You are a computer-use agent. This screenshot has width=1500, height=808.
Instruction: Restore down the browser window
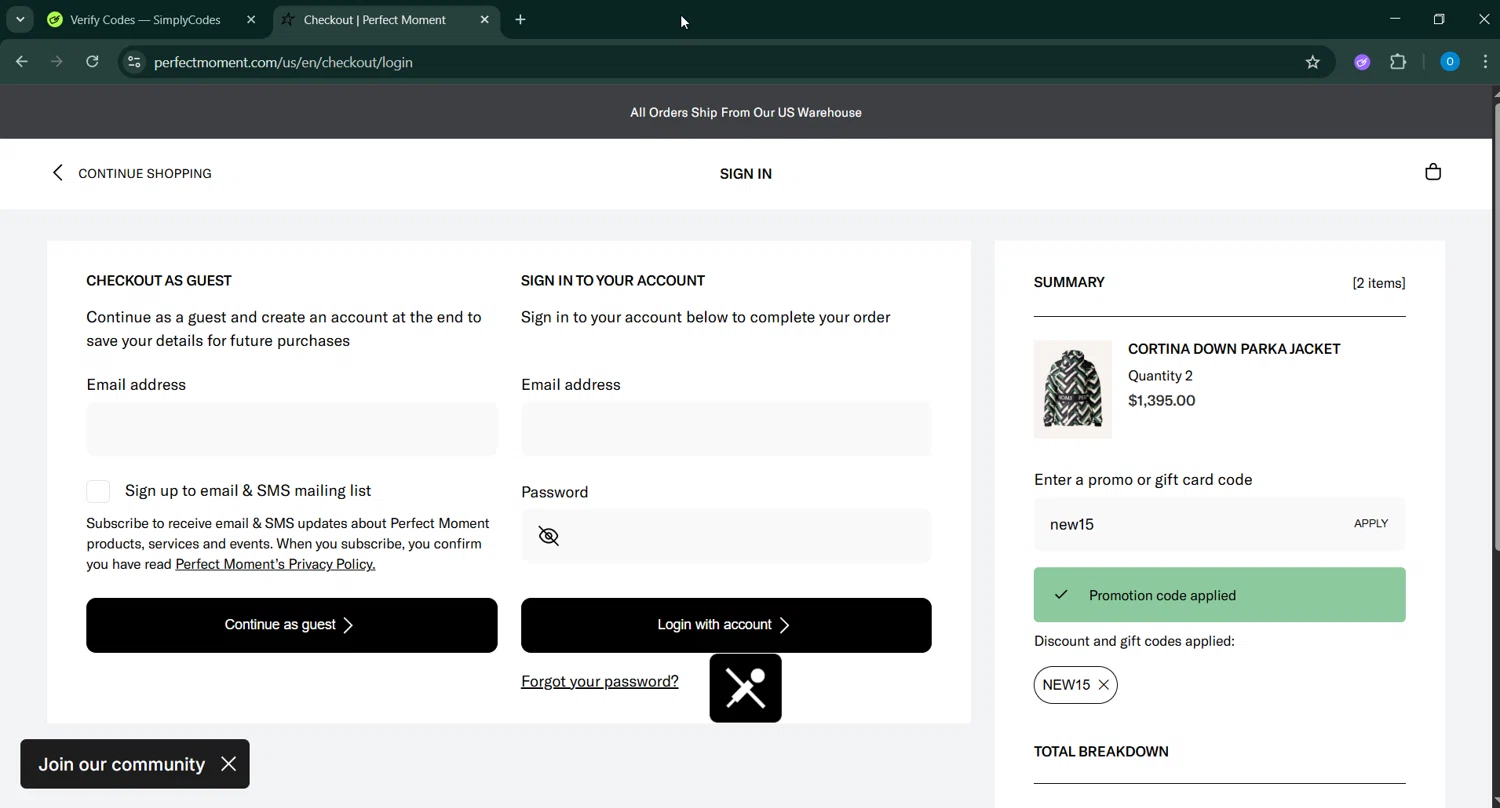[1439, 19]
